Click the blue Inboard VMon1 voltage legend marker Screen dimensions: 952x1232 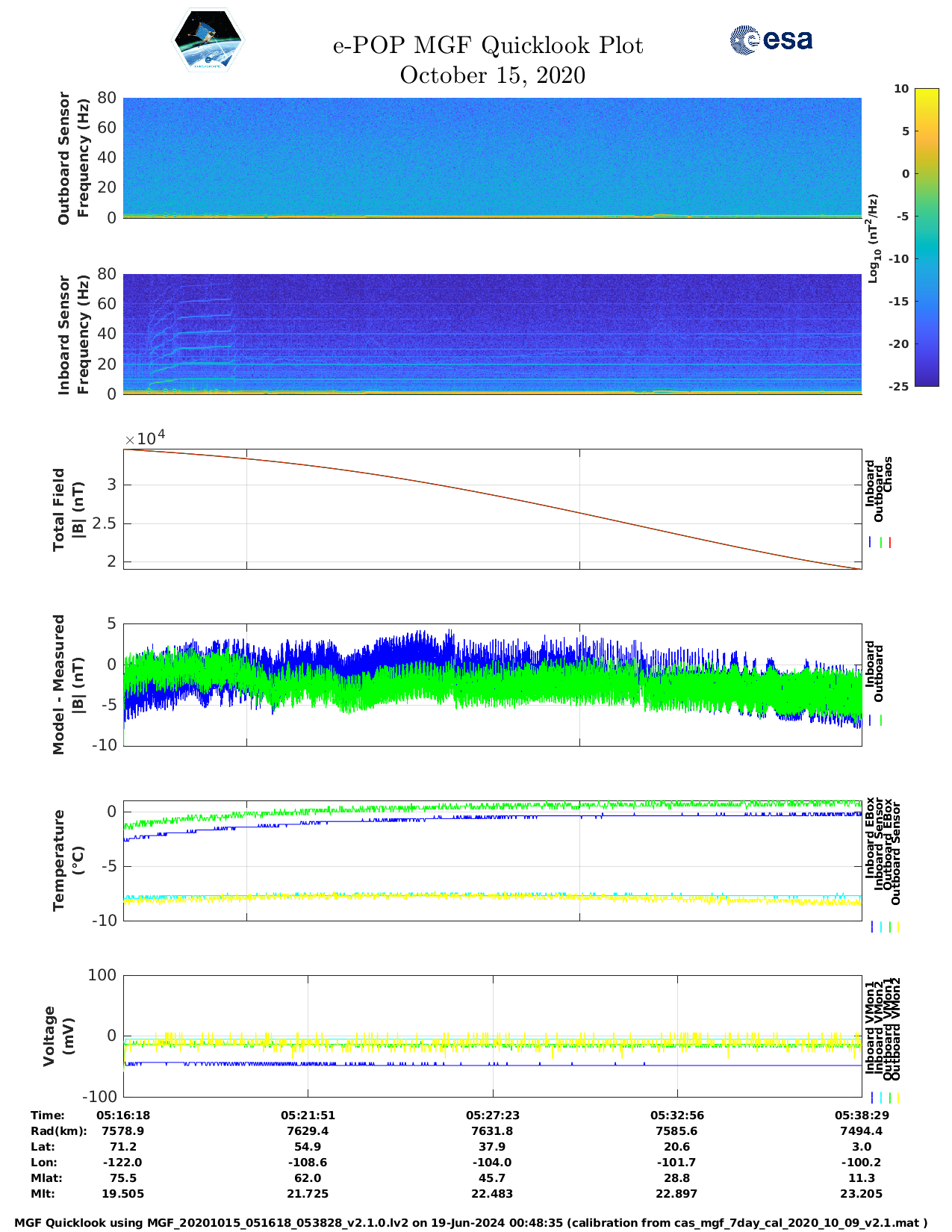[x=872, y=1098]
